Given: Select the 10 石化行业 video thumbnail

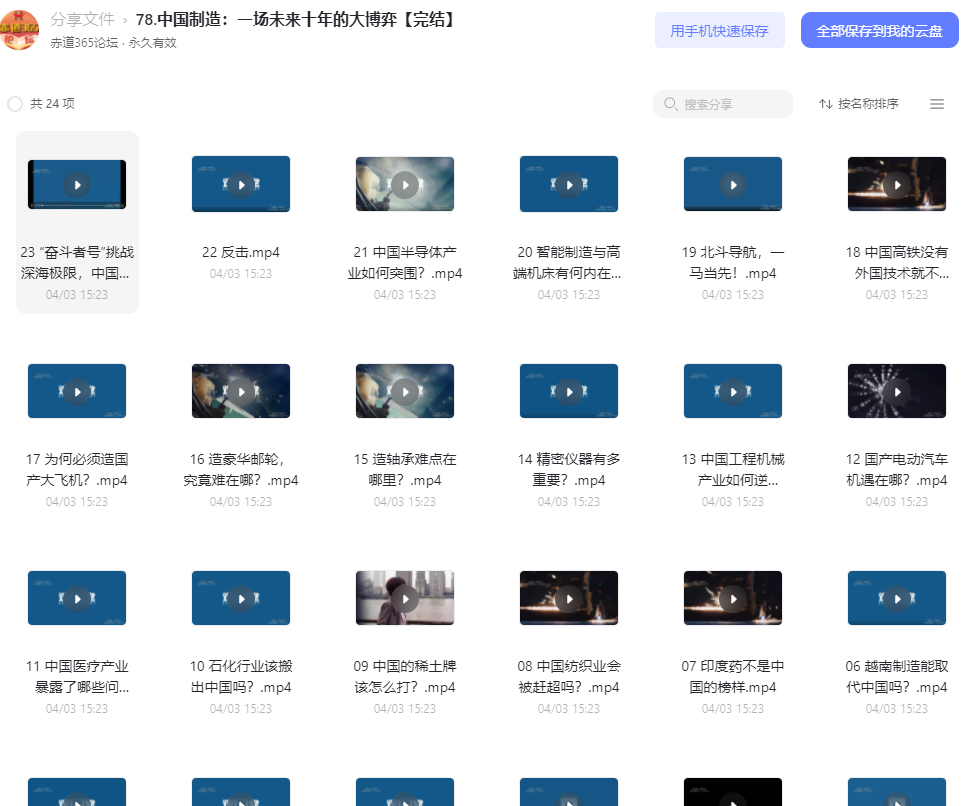Looking at the screenshot, I should (x=241, y=599).
